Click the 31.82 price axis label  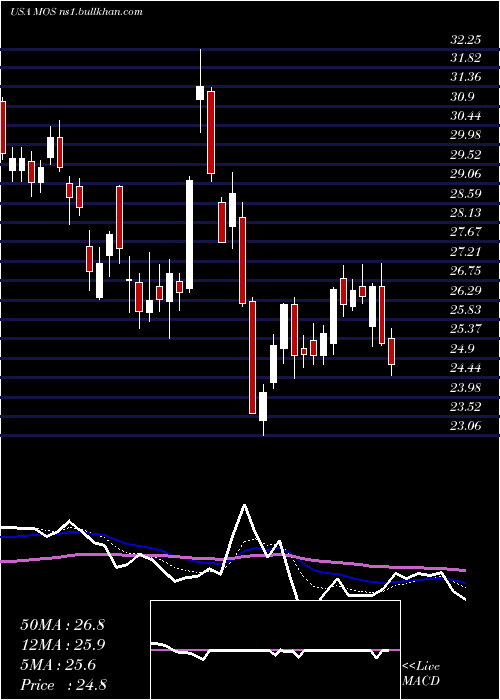(466, 58)
